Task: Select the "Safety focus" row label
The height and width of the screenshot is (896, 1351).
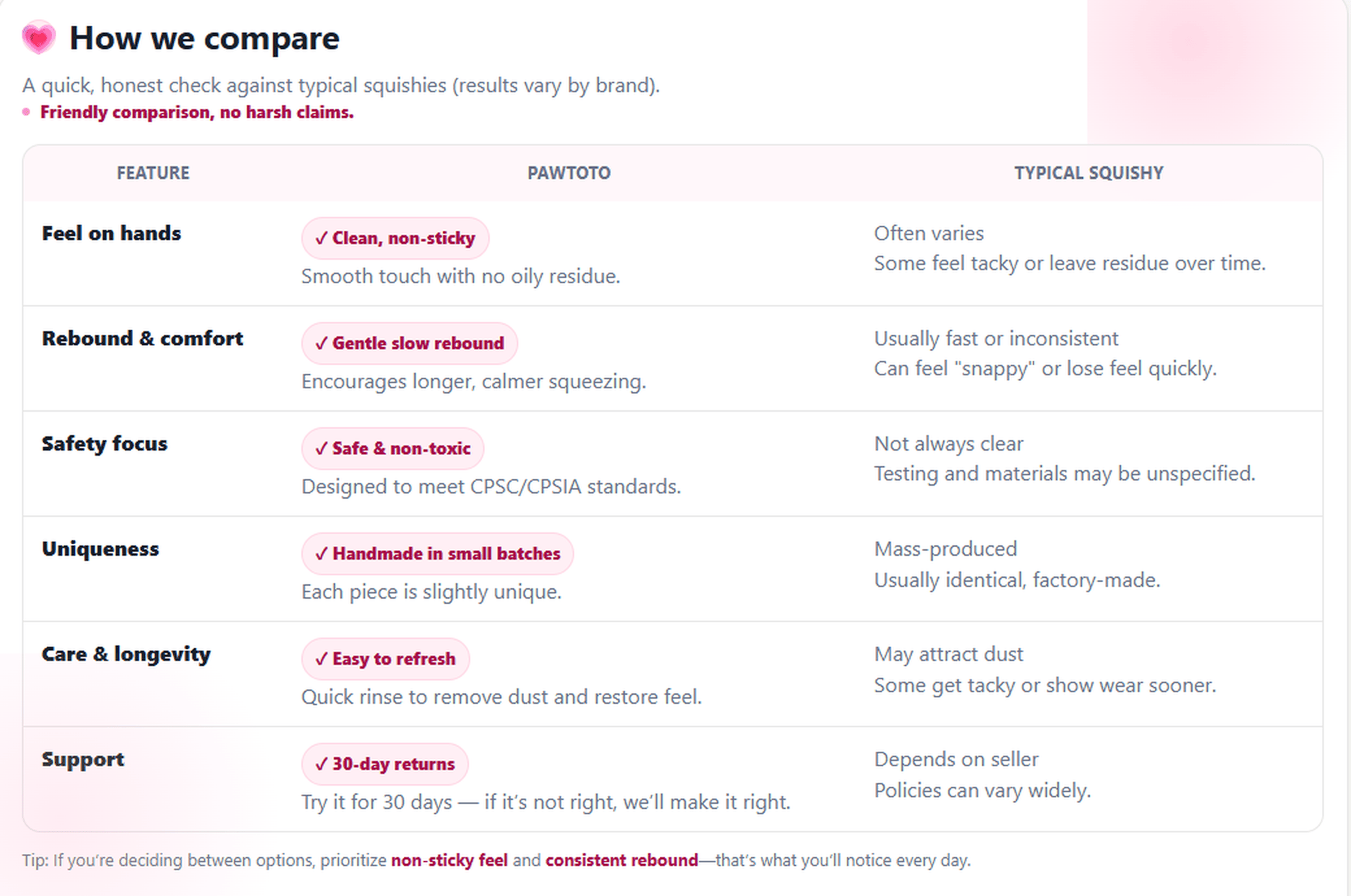Action: pos(105,444)
